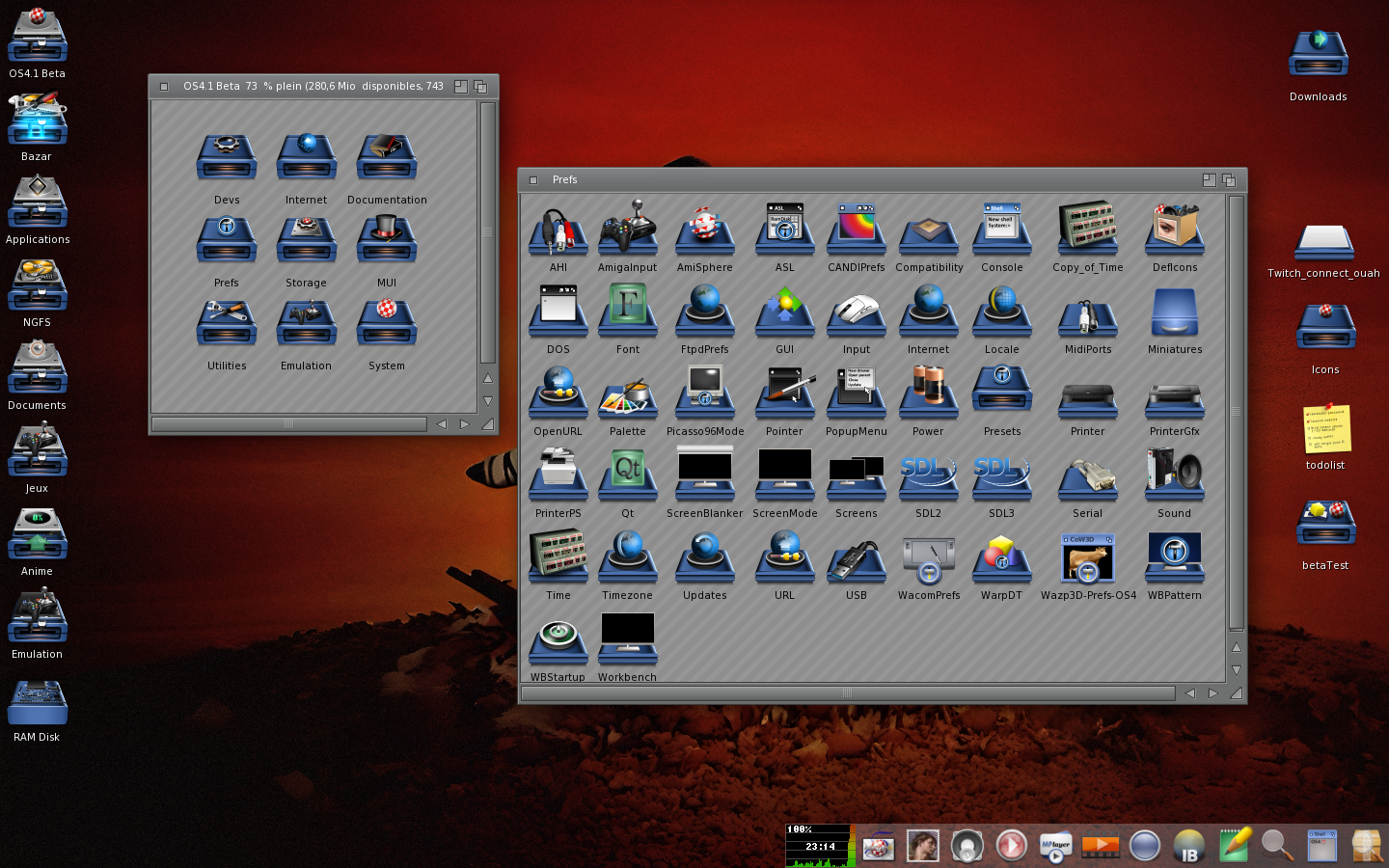Open the AmiSphere prefs icon
This screenshot has width=1389, height=868.
[704, 231]
